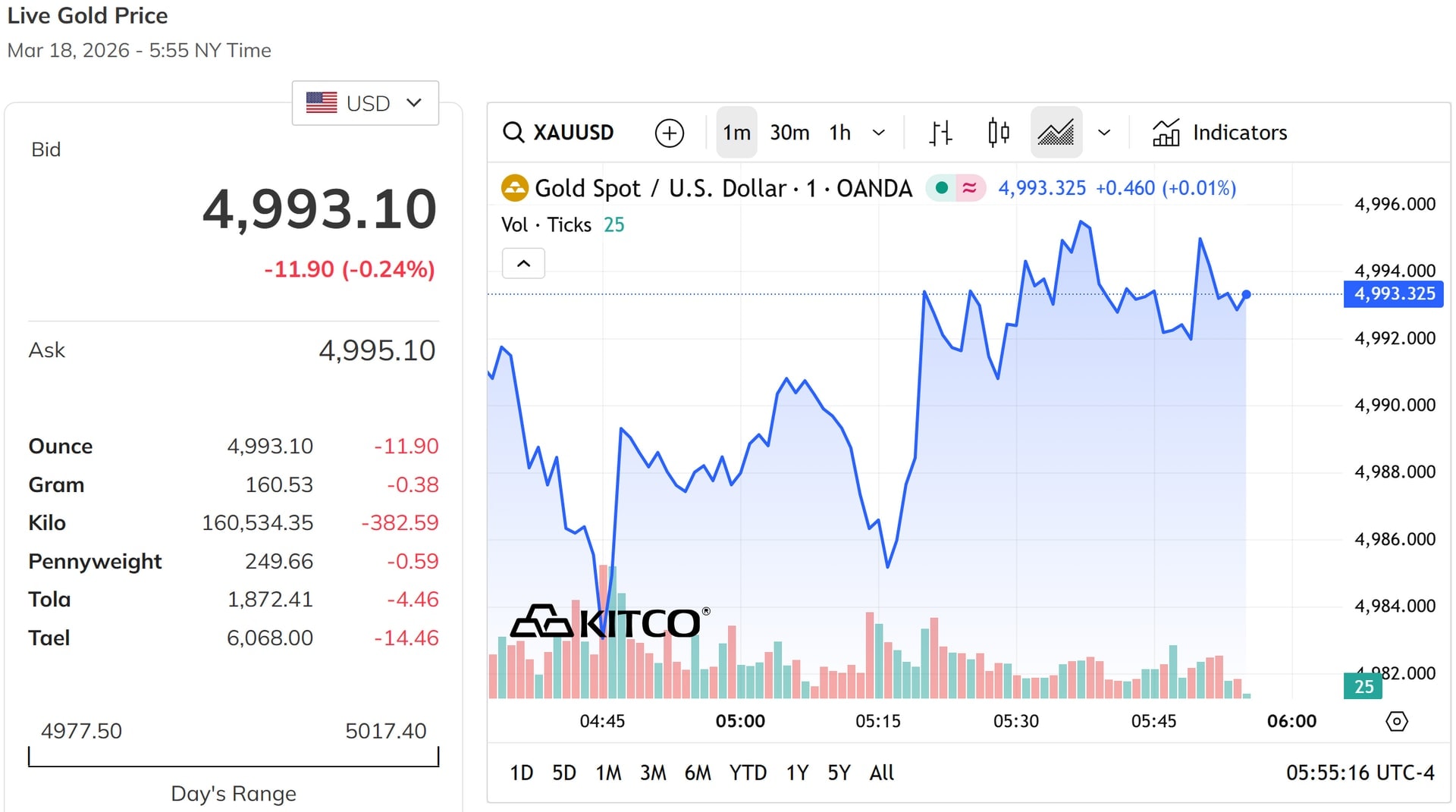Open the Indicators panel
Screen dimensions: 1456x812
1220,133
